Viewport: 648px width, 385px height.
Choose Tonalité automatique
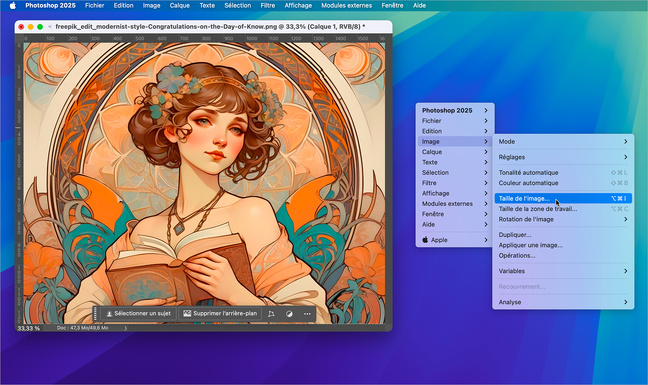tap(563, 173)
